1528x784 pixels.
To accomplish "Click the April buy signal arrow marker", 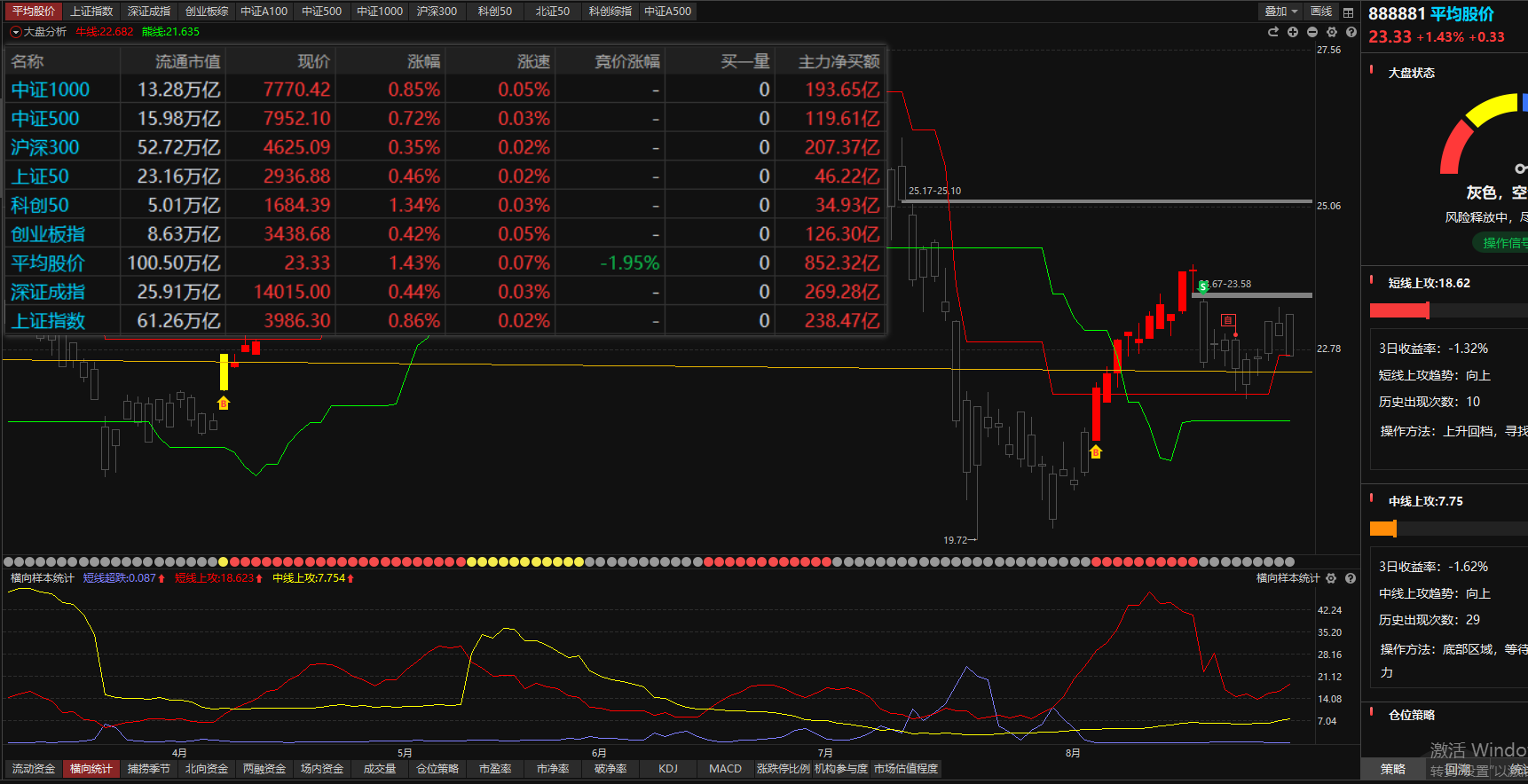I will pos(224,404).
